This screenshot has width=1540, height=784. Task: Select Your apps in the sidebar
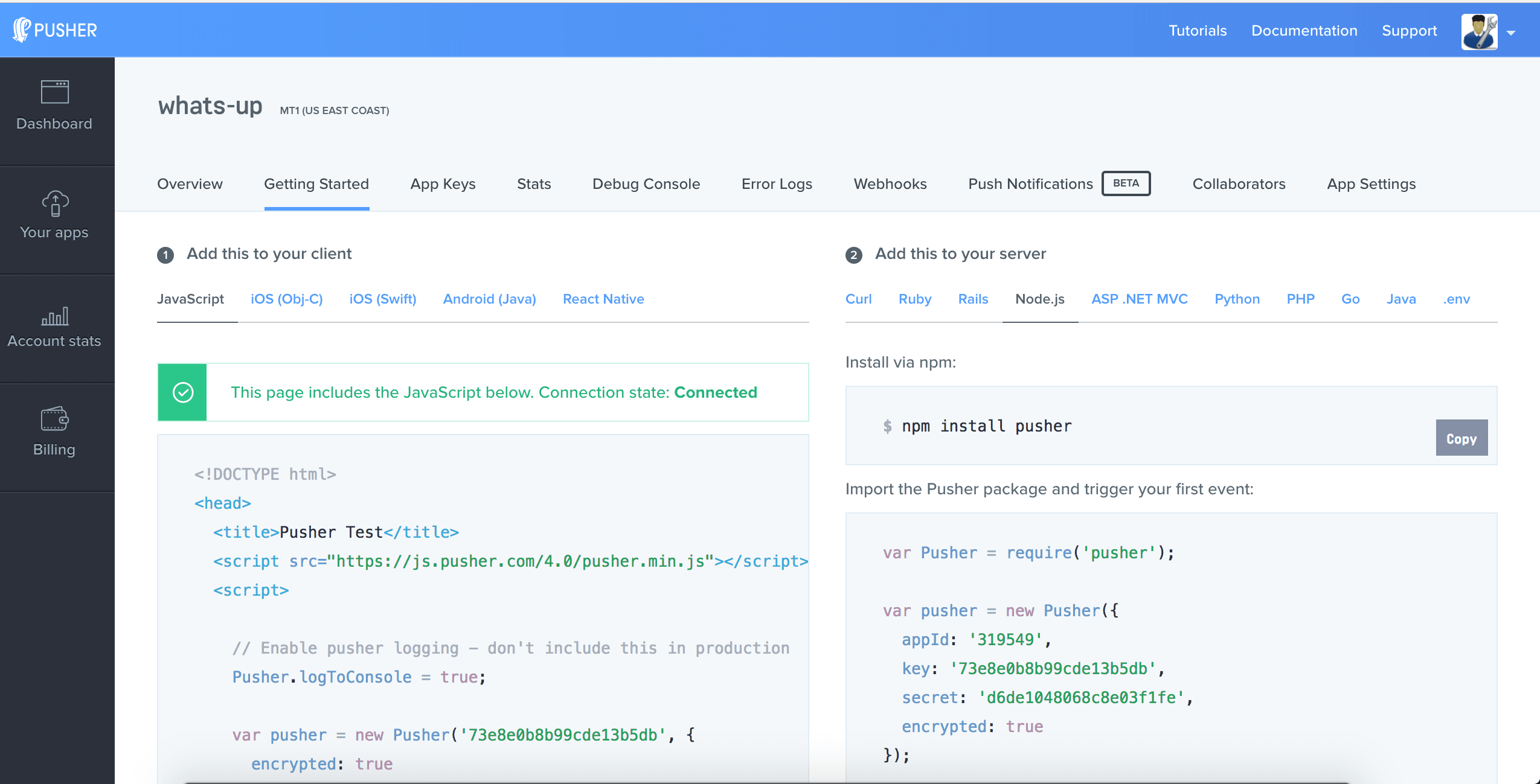(54, 215)
